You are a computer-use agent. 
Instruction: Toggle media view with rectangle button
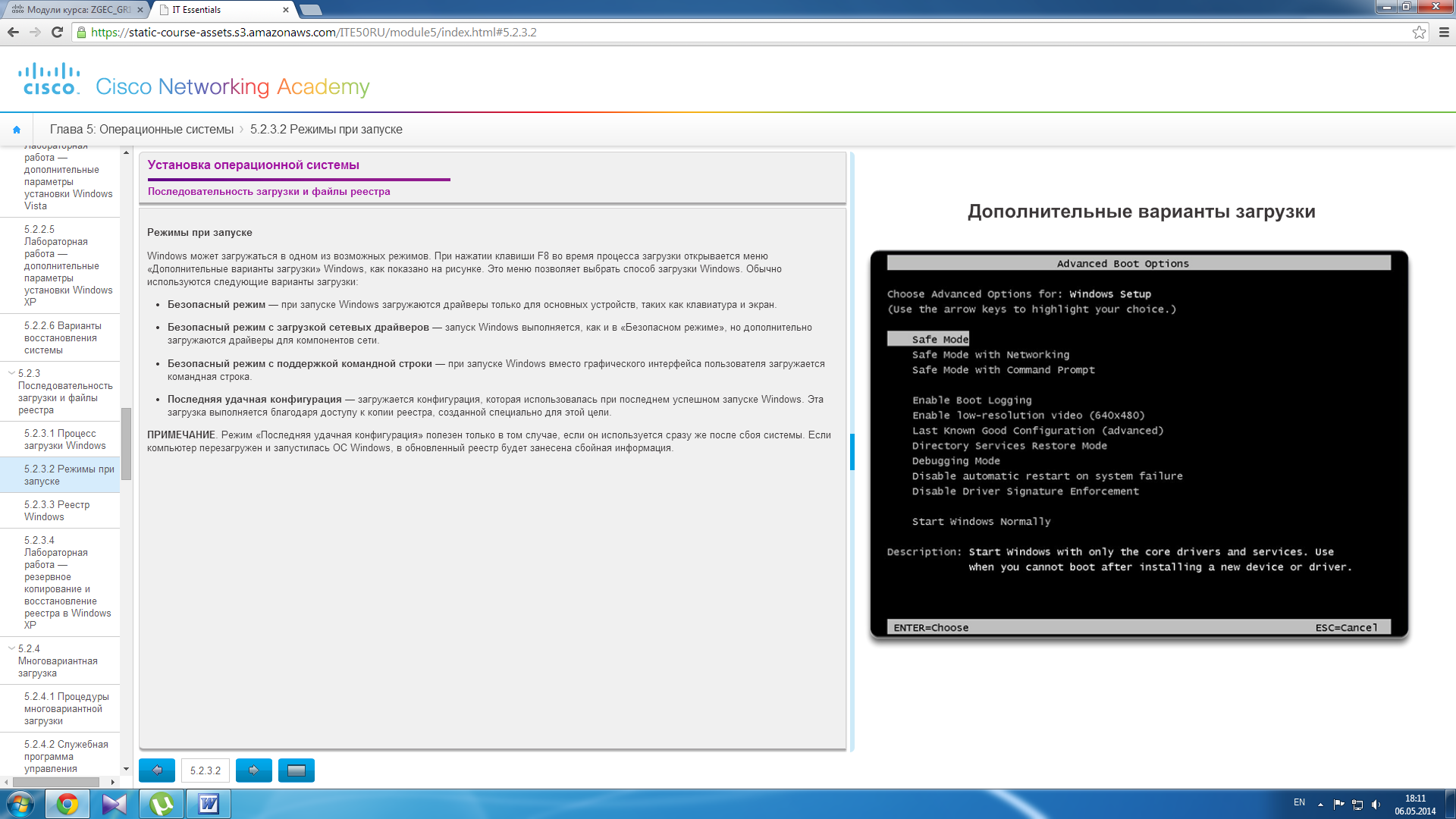[297, 770]
